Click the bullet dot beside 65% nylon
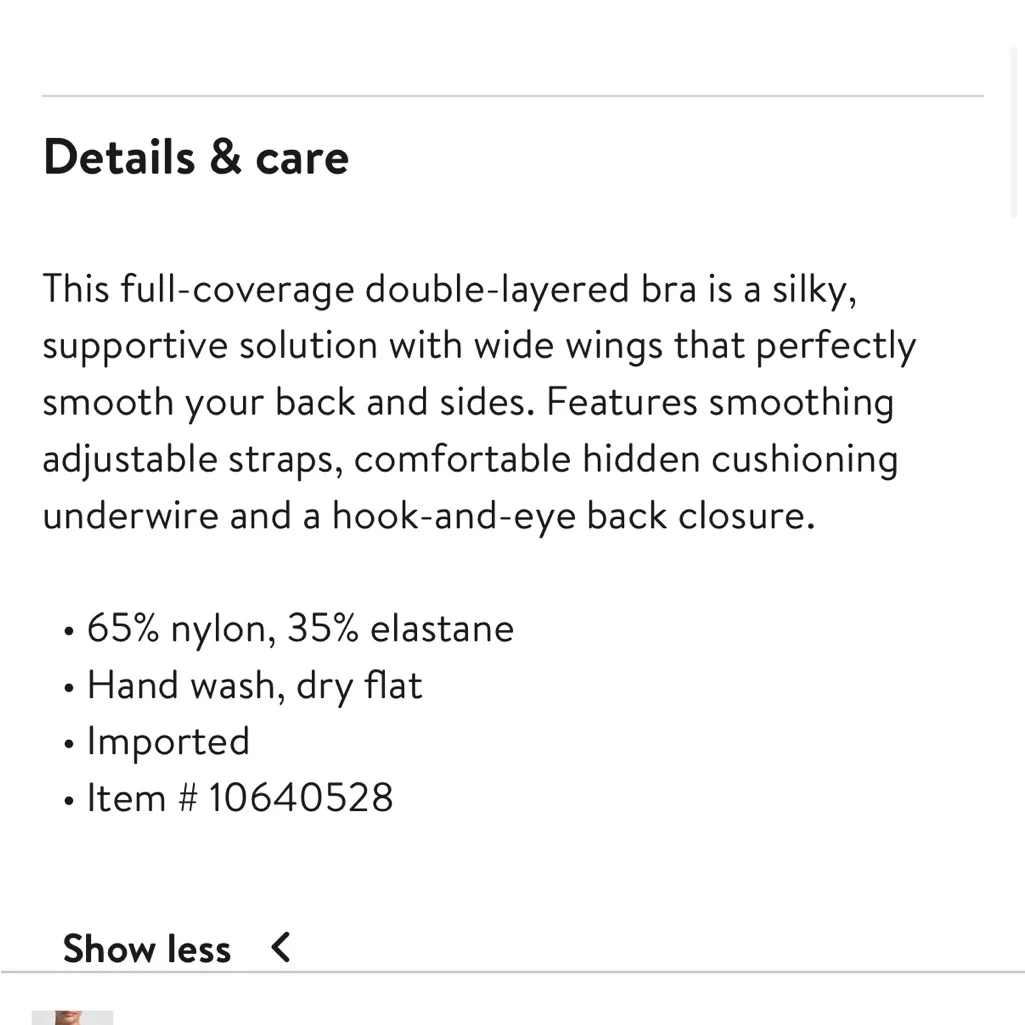The height and width of the screenshot is (1025, 1025). [68, 630]
